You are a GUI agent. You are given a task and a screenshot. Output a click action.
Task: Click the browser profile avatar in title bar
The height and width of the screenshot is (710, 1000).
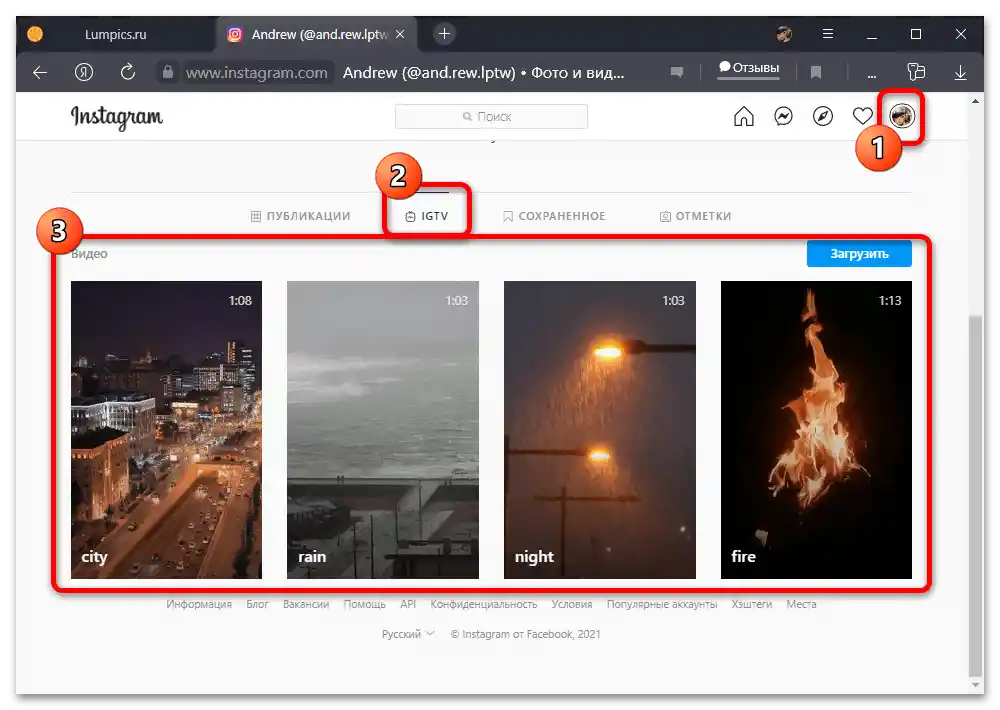click(784, 34)
